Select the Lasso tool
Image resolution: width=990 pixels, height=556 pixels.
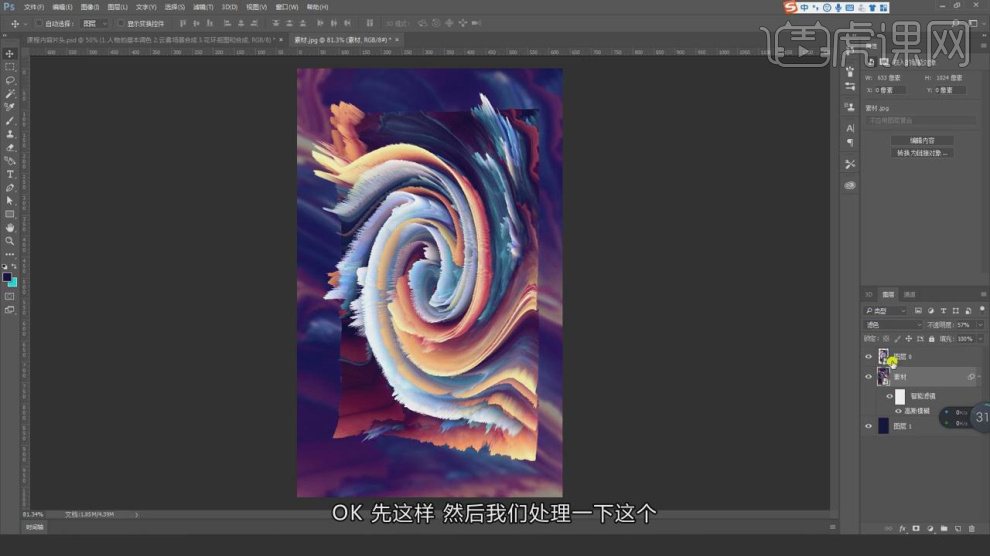point(9,81)
